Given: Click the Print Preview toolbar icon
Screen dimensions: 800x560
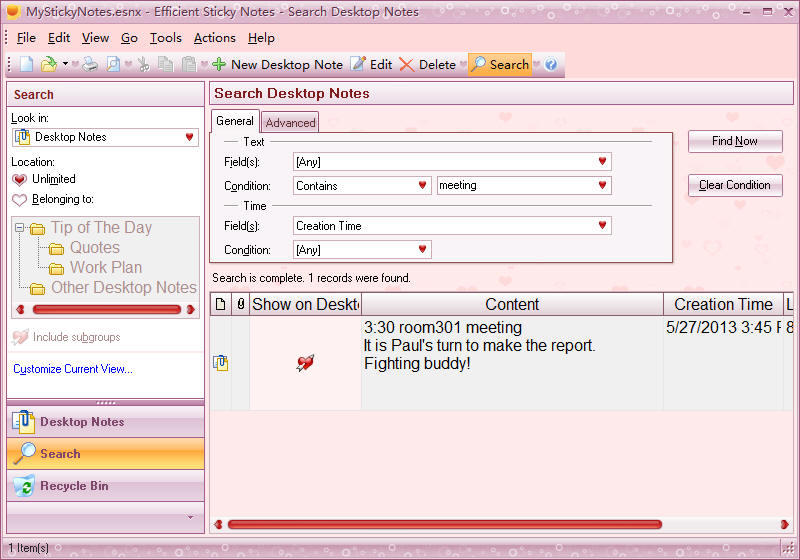Looking at the screenshot, I should pyautogui.click(x=113, y=65).
